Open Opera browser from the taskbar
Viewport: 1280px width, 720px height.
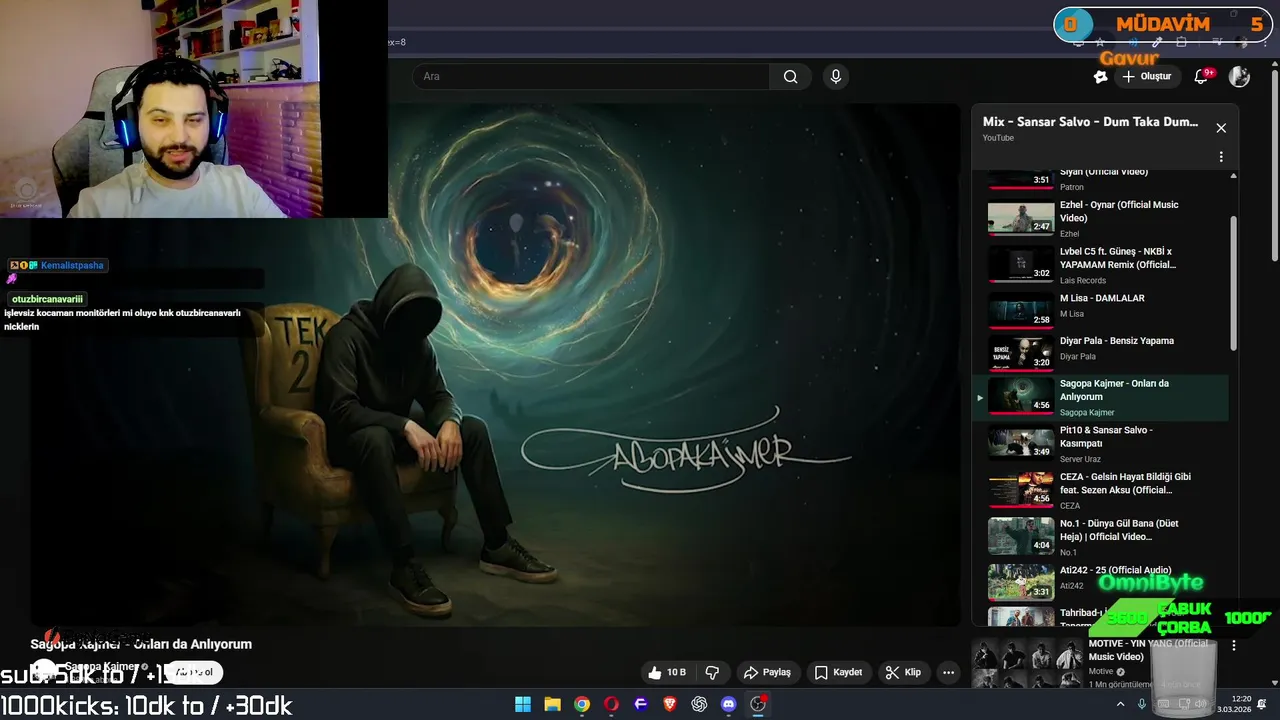pos(611,704)
